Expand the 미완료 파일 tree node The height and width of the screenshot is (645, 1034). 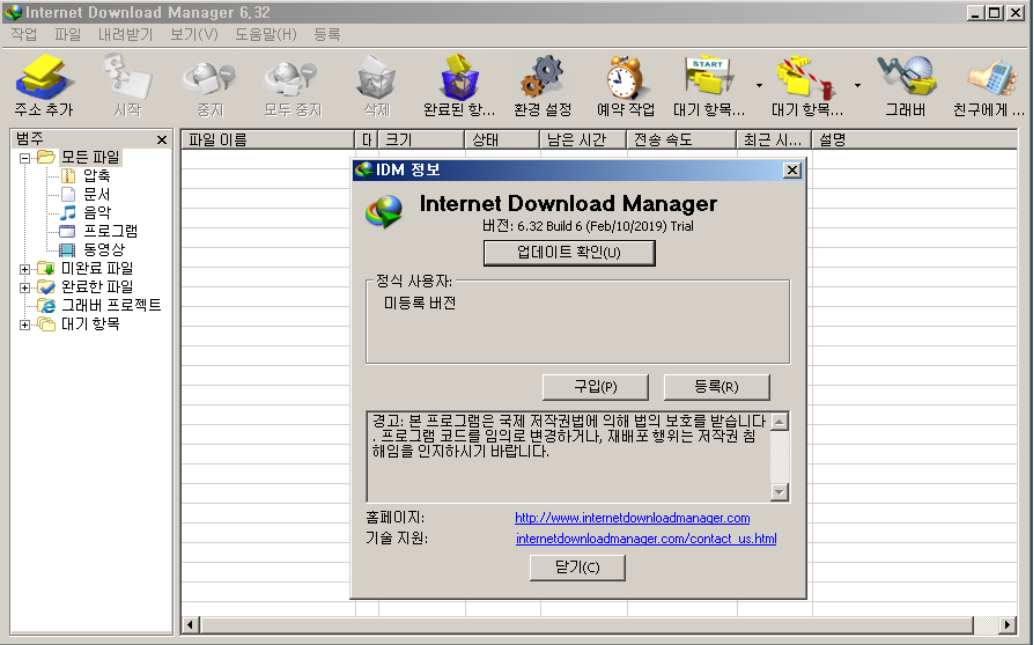24,269
